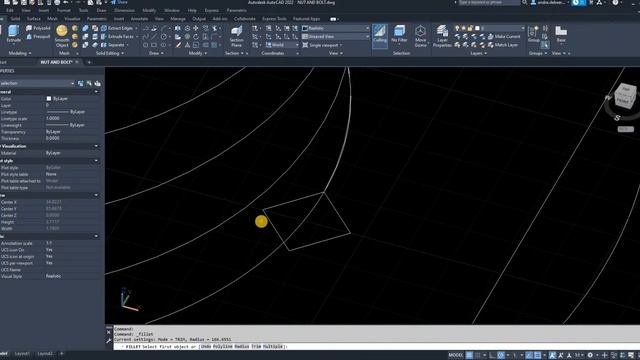This screenshot has height=360, width=640.
Task: Expand the Modeling panel
Action: tap(20, 53)
